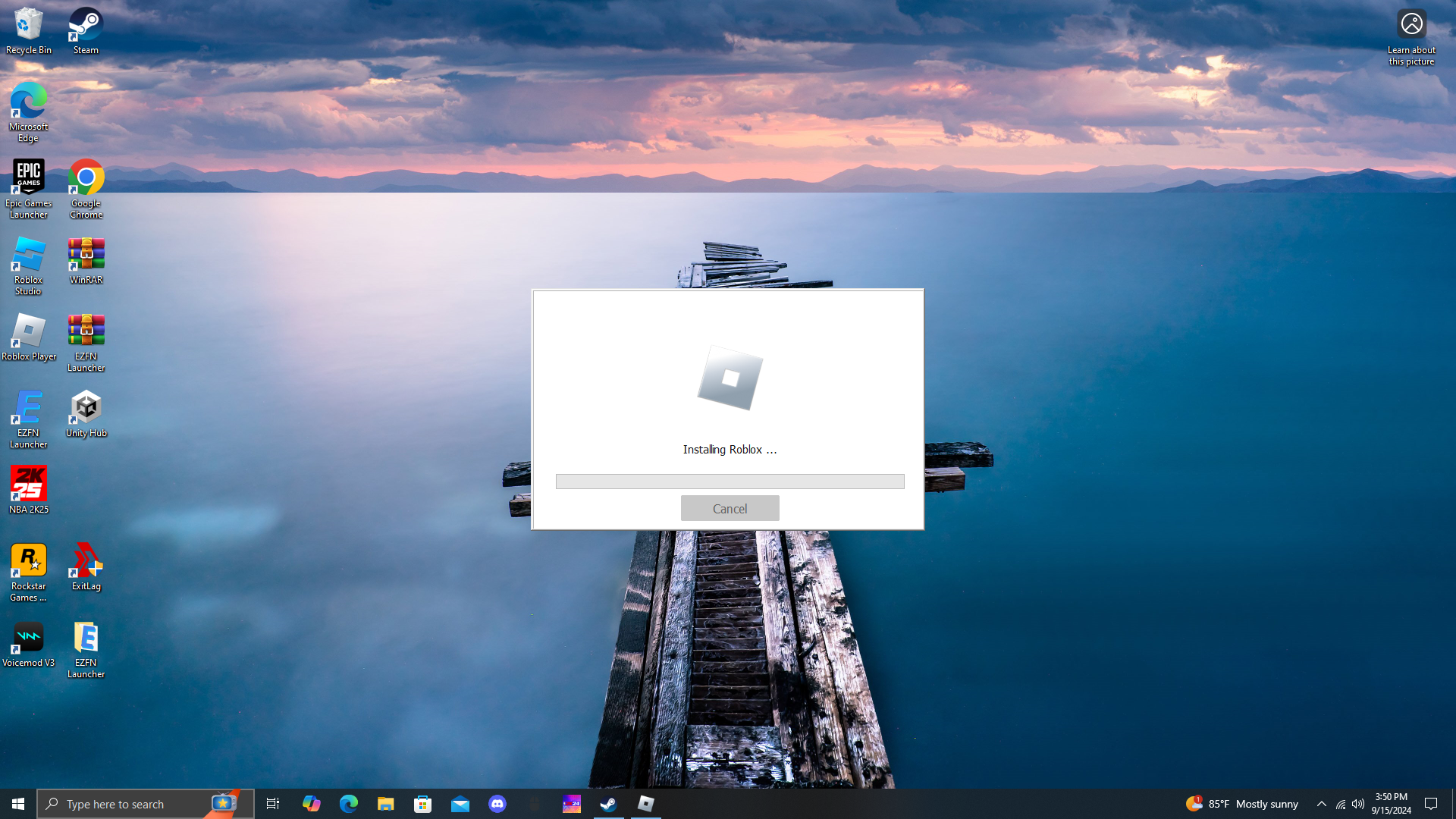Show hidden system tray icons
The image size is (1456, 819).
click(x=1322, y=804)
